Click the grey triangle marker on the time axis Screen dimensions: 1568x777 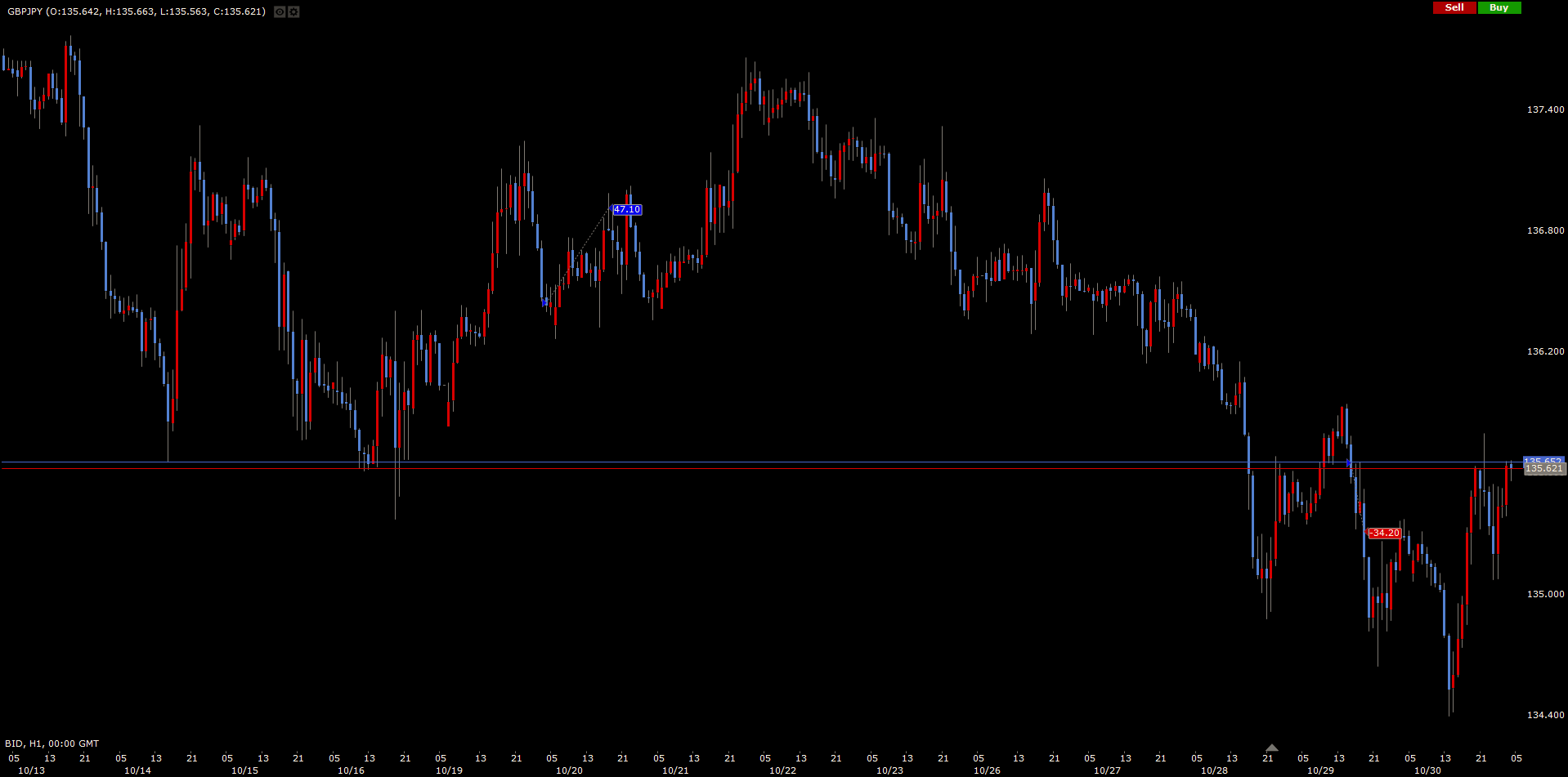click(x=1271, y=748)
